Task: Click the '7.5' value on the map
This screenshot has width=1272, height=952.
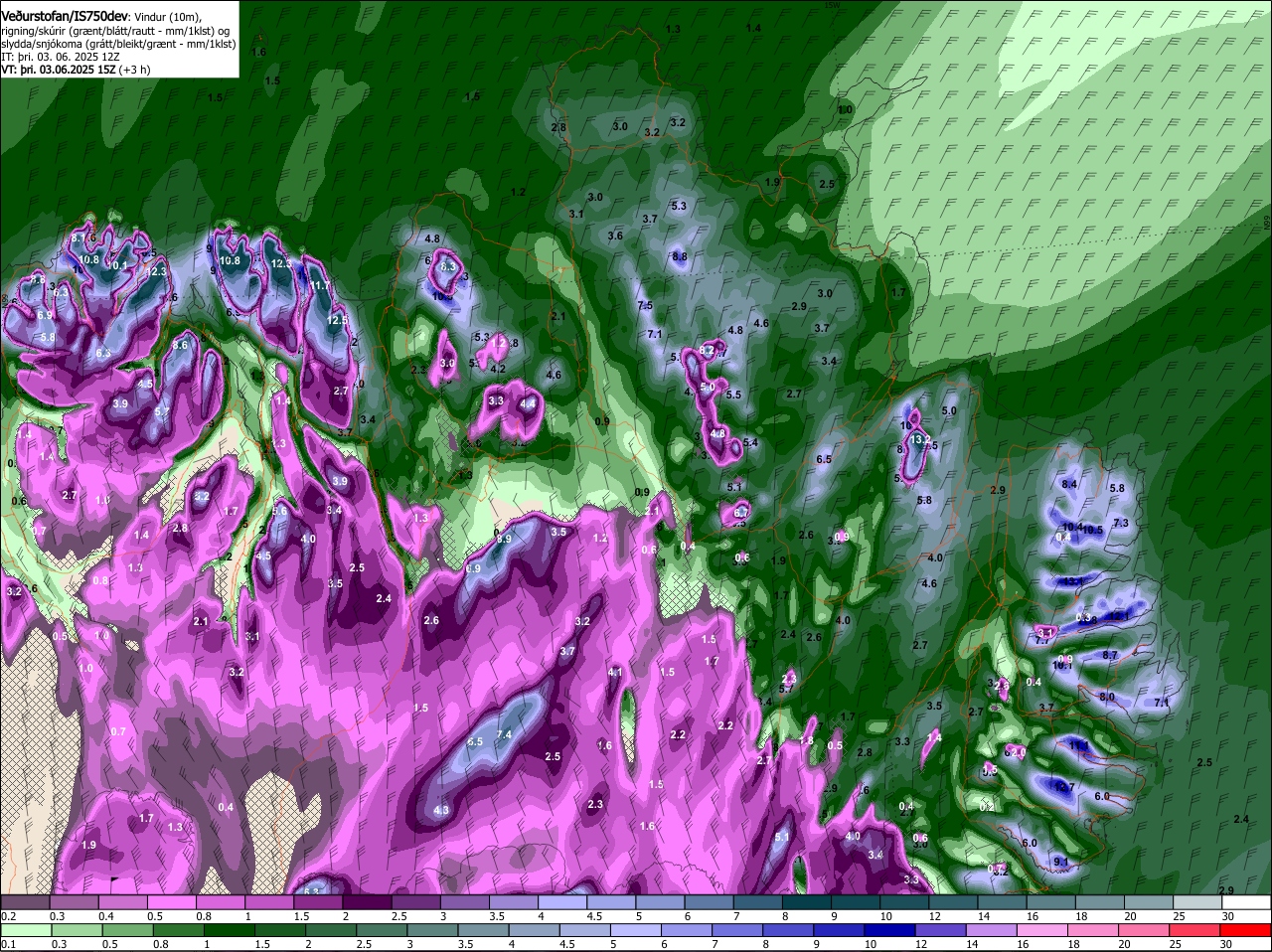Action: point(645,305)
